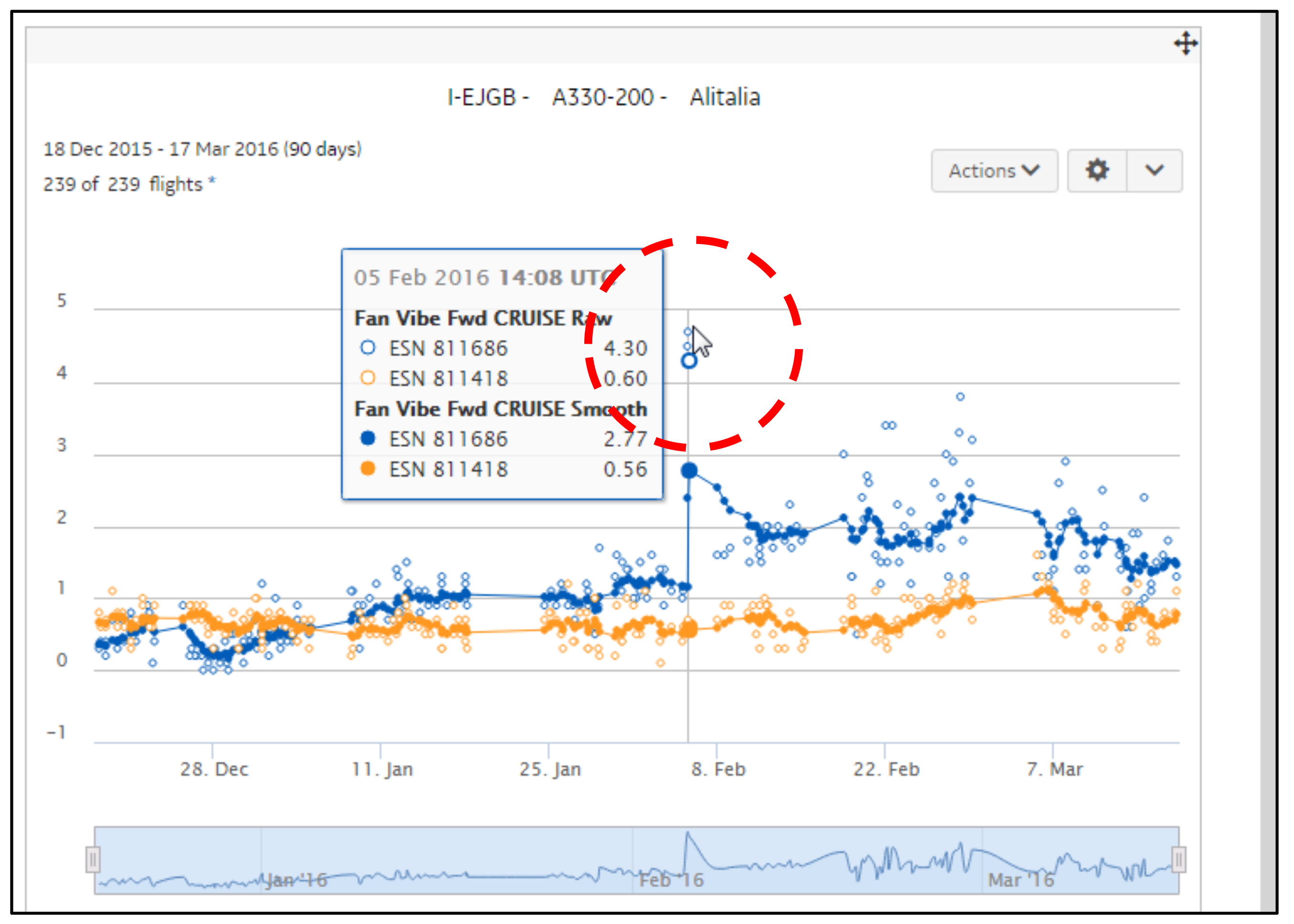Screen dimensions: 1294x924
Task: Open the gear settings button
Action: pyautogui.click(x=1097, y=170)
